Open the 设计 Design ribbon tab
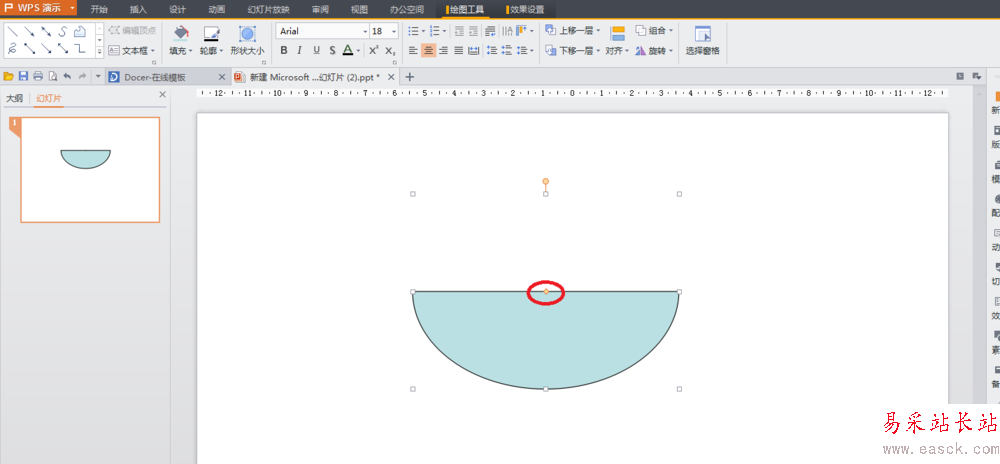The height and width of the screenshot is (464, 1000). [x=177, y=10]
